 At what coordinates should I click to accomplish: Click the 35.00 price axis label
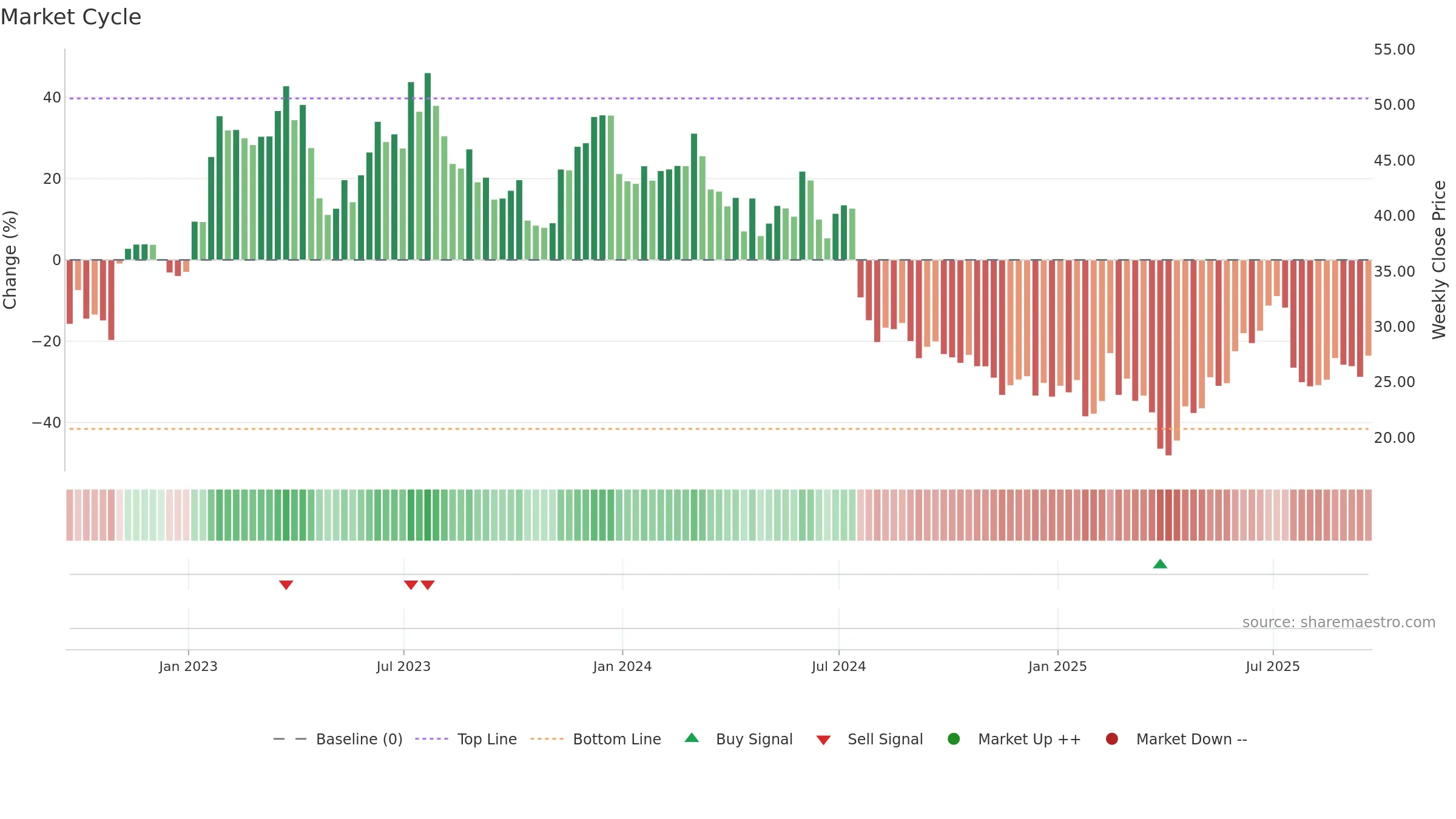click(1394, 272)
